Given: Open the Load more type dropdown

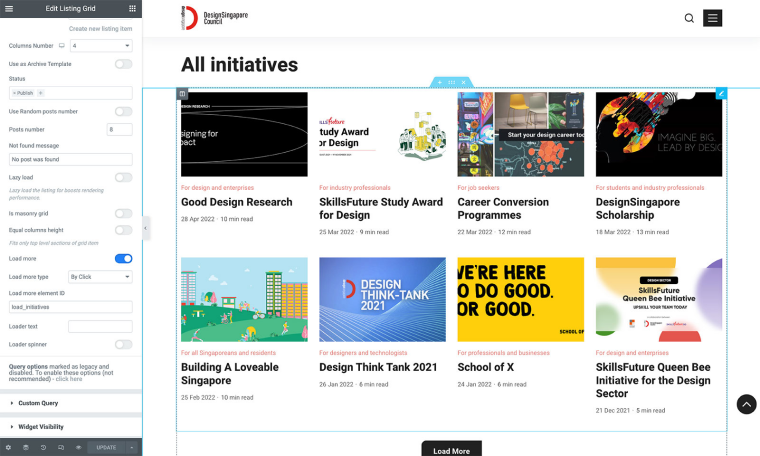Looking at the screenshot, I should pos(100,277).
